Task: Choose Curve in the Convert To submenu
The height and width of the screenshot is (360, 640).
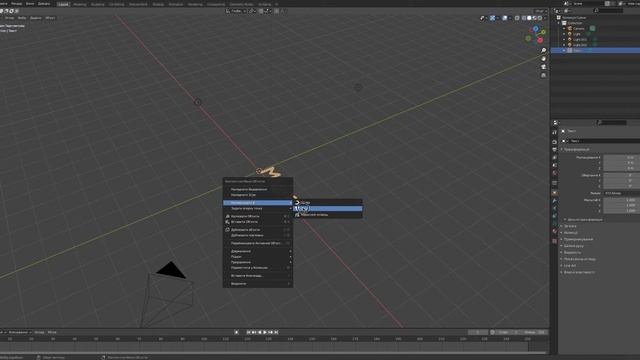Action: (328, 202)
